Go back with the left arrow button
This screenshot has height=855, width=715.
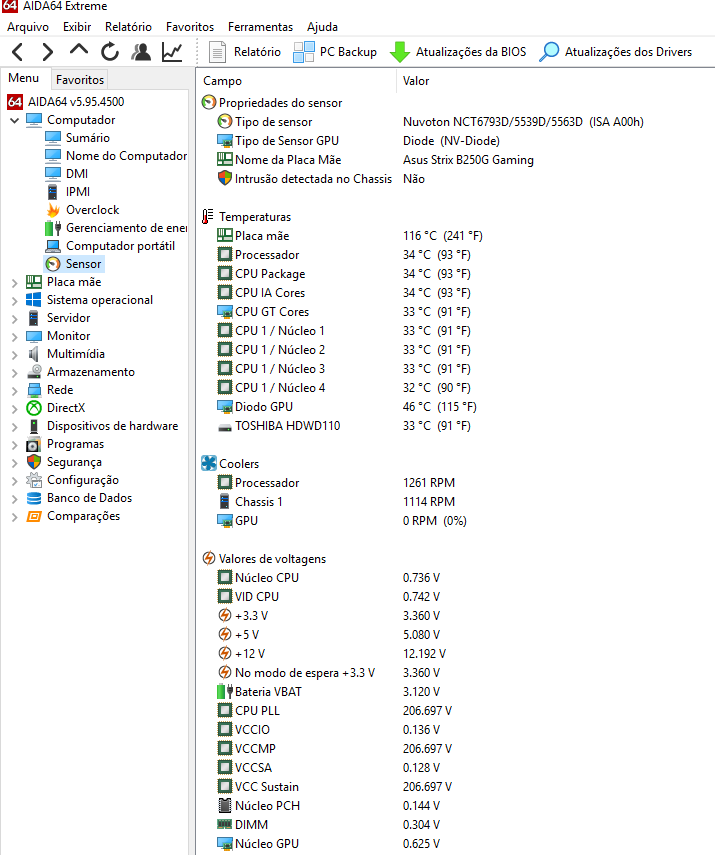click(17, 52)
